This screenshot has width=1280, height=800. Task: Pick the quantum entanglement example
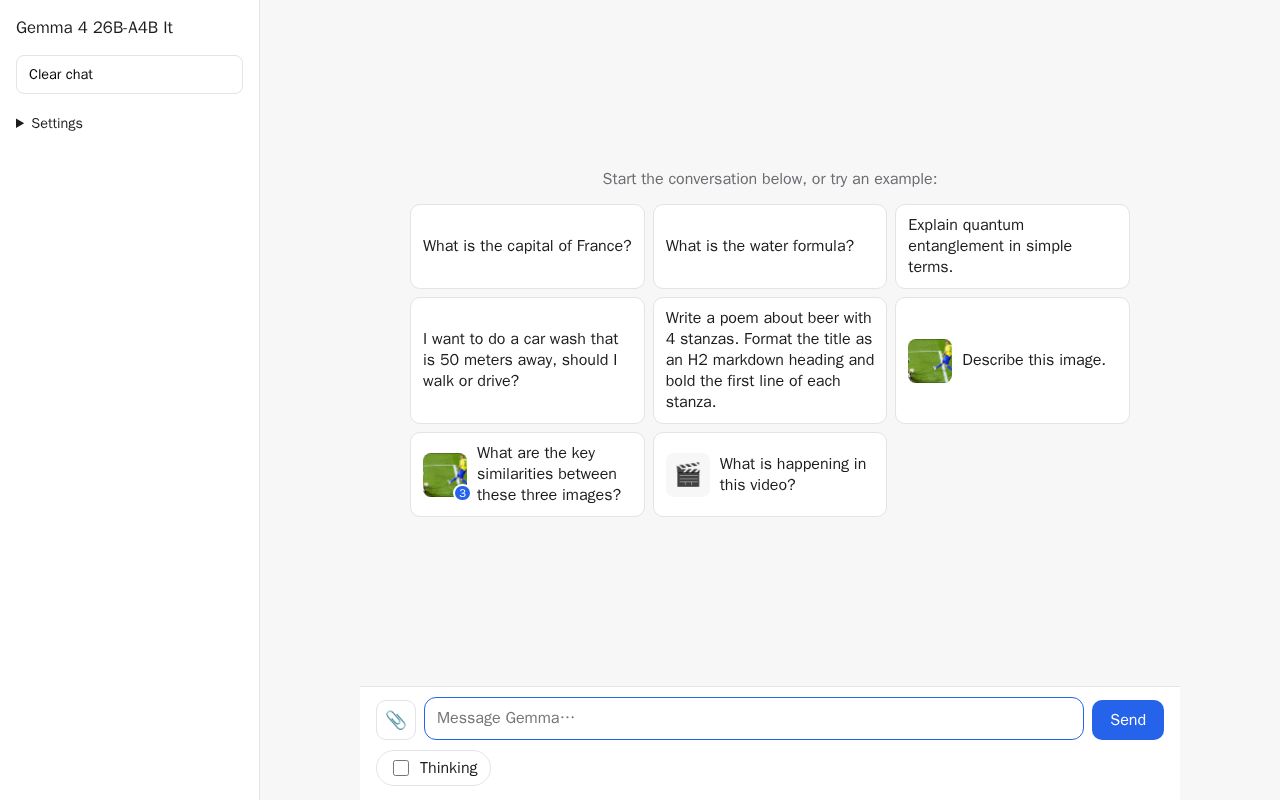(1012, 246)
